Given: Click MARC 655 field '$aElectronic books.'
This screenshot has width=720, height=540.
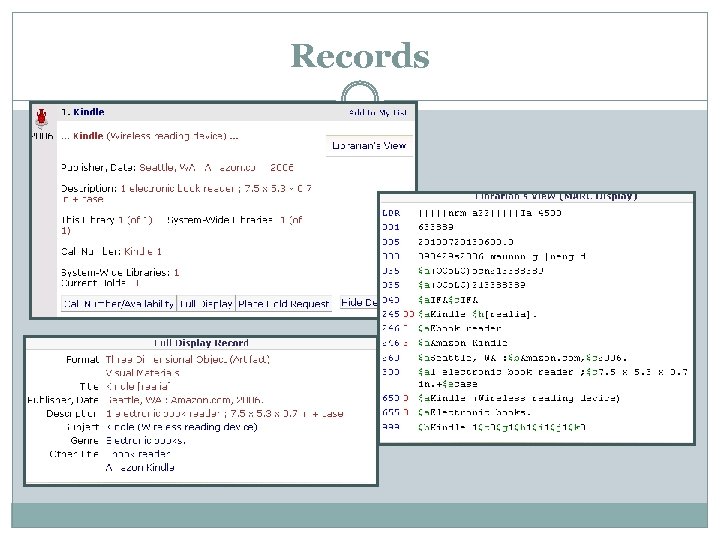Looking at the screenshot, I should click(474, 412).
